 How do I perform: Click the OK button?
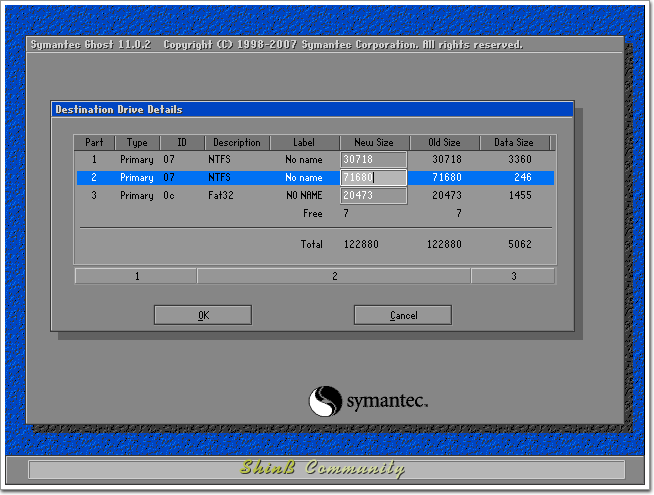(203, 315)
